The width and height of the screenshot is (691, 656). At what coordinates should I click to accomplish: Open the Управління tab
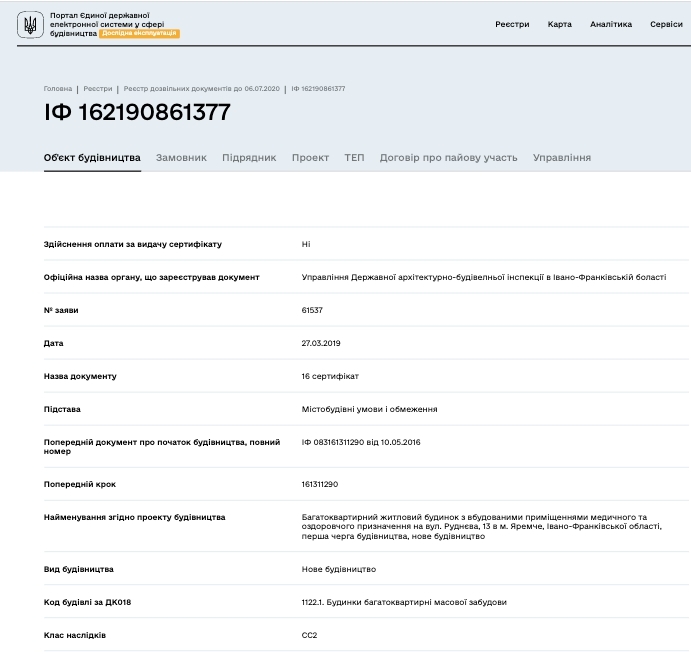[x=562, y=158]
